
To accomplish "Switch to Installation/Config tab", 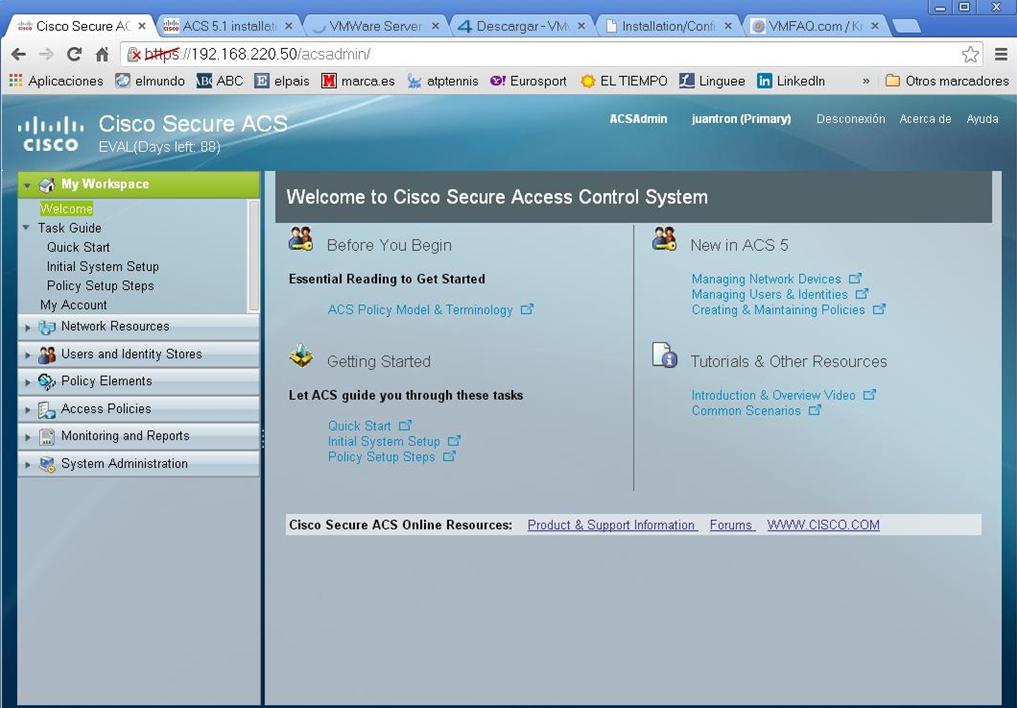I will click(x=668, y=26).
